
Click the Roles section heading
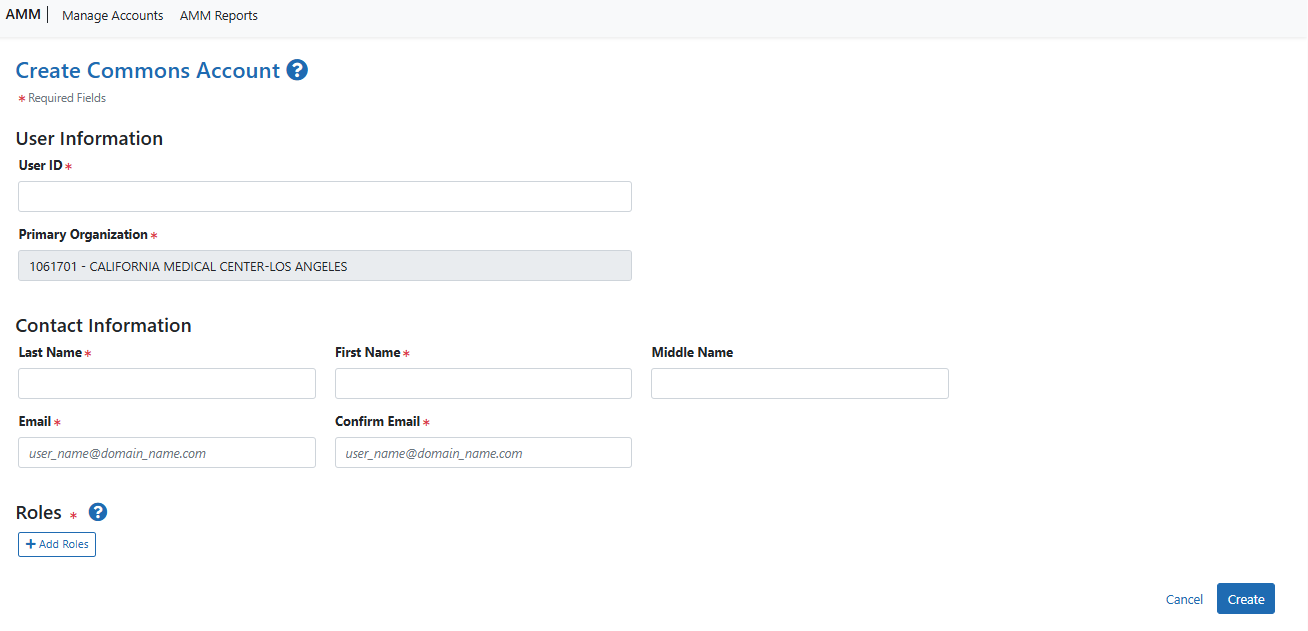[39, 512]
